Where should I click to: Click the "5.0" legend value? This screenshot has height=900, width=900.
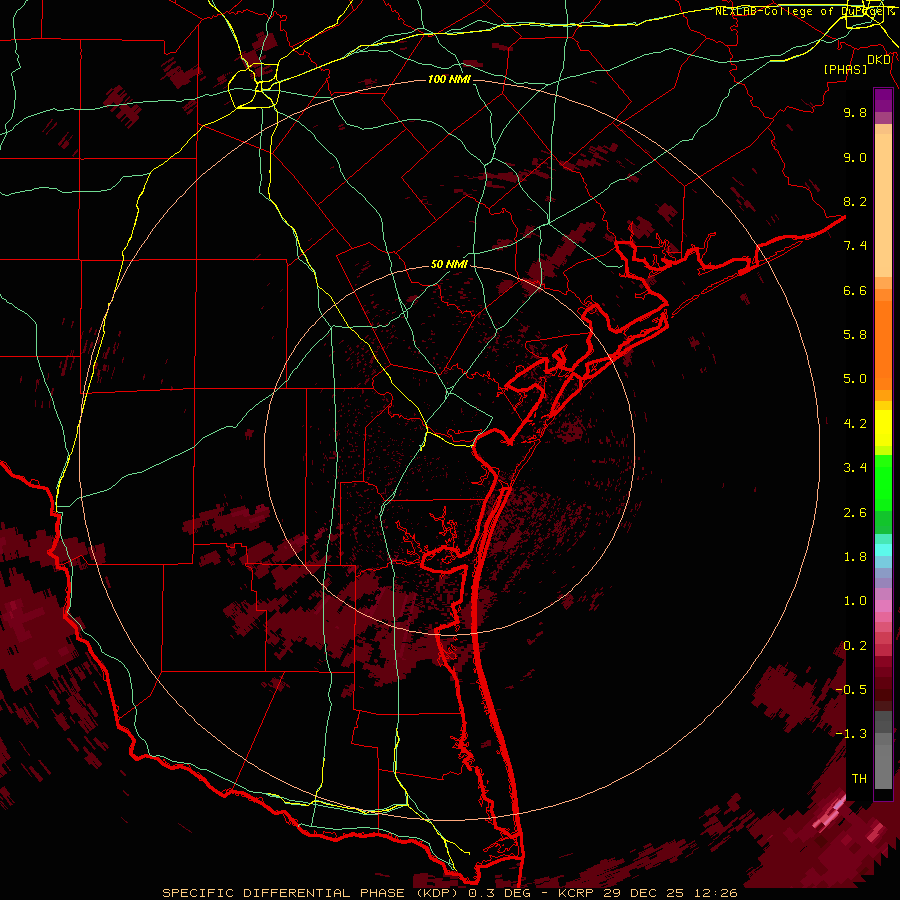click(x=855, y=379)
